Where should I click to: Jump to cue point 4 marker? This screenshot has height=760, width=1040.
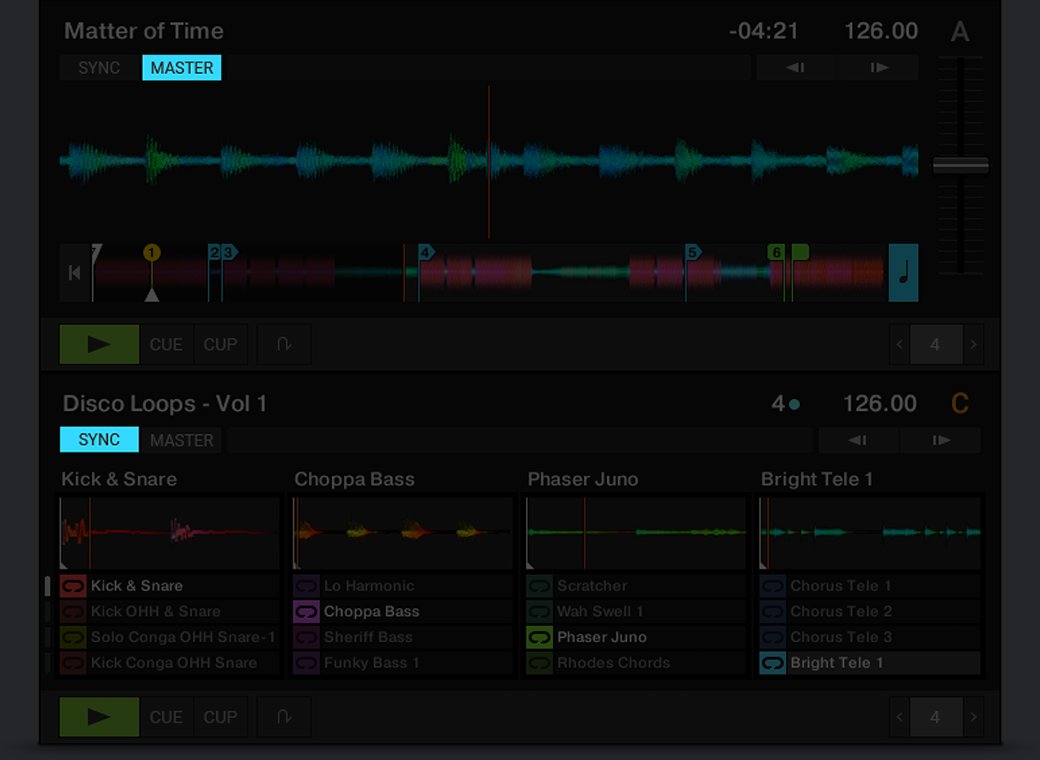pyautogui.click(x=426, y=252)
